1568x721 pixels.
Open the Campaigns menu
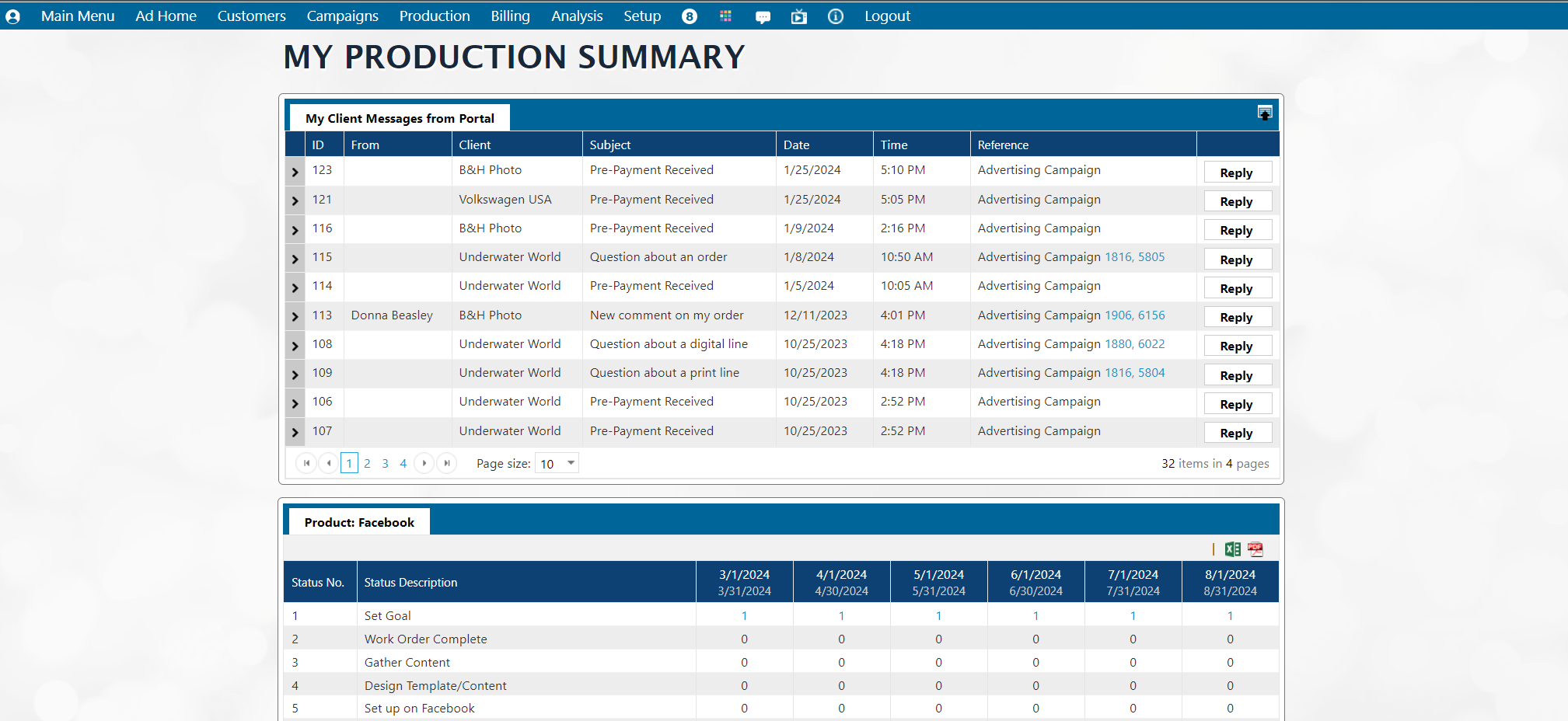[342, 16]
